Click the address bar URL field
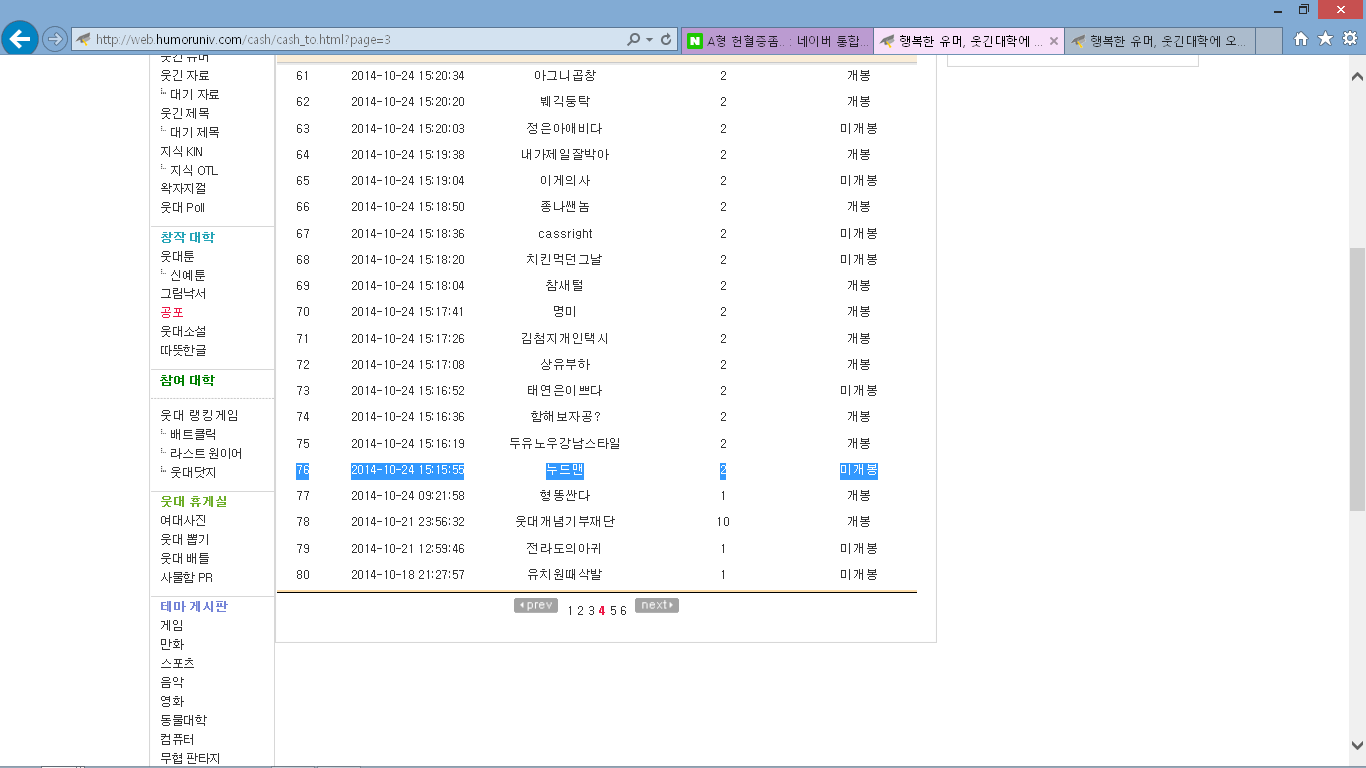This screenshot has height=768, width=1366. [x=350, y=40]
